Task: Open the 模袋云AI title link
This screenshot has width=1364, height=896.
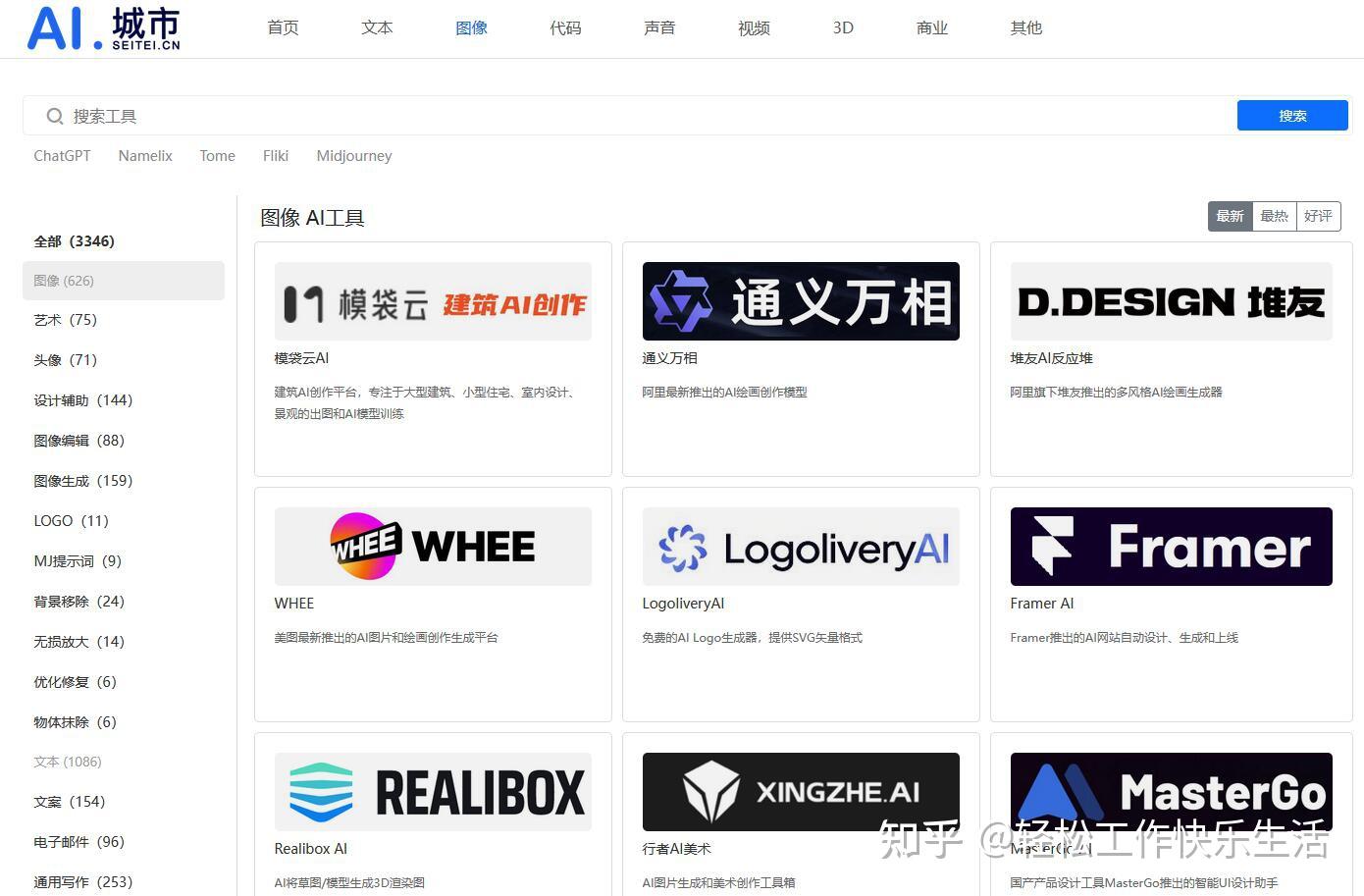Action: 302,358
